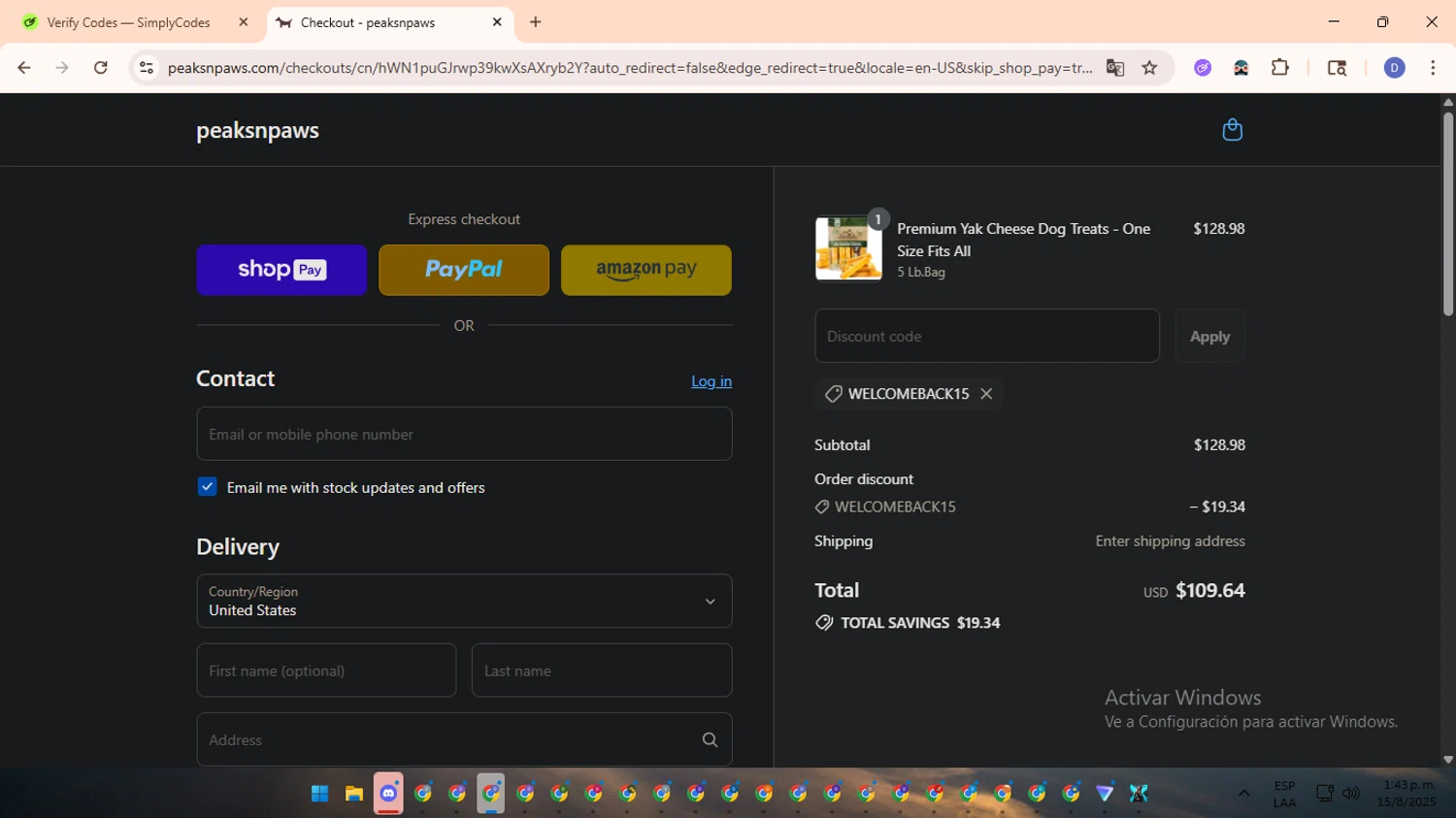Viewport: 1456px width, 818px height.
Task: Click into the First name field
Action: click(326, 671)
